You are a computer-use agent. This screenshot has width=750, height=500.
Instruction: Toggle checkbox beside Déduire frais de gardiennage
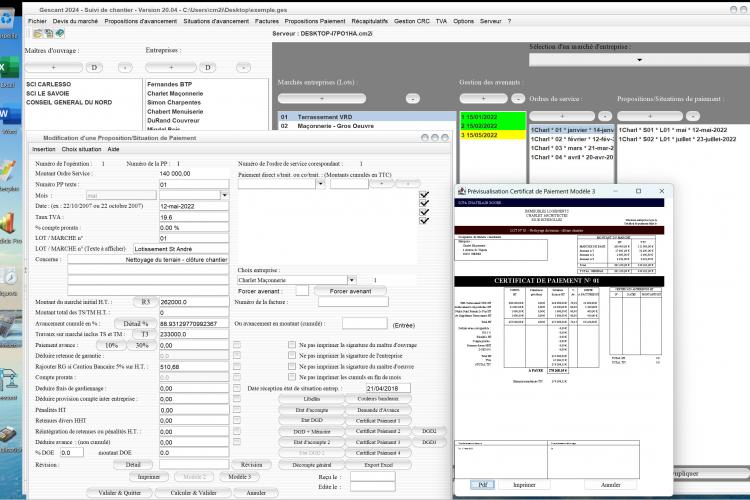(x=237, y=388)
